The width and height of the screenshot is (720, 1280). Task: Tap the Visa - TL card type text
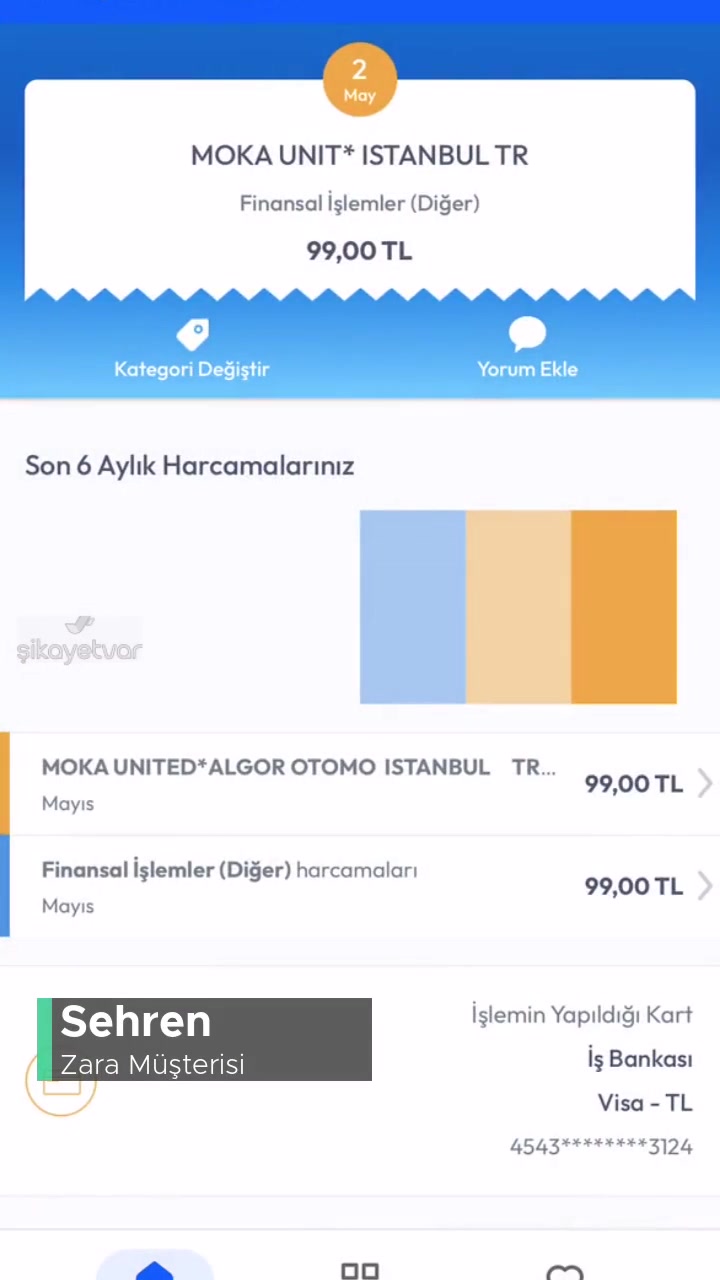point(644,1102)
